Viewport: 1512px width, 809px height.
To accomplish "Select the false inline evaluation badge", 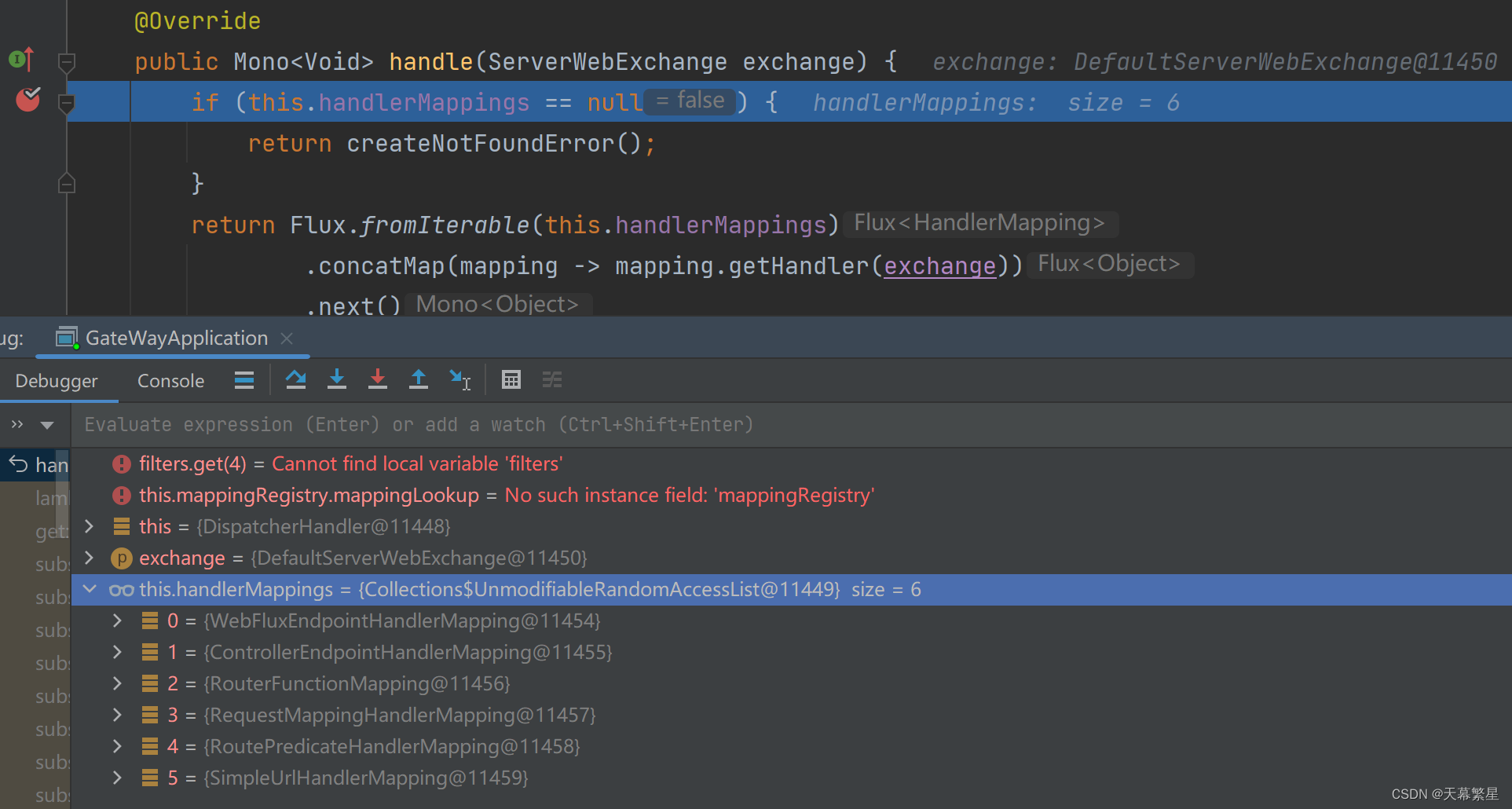I will pyautogui.click(x=689, y=101).
